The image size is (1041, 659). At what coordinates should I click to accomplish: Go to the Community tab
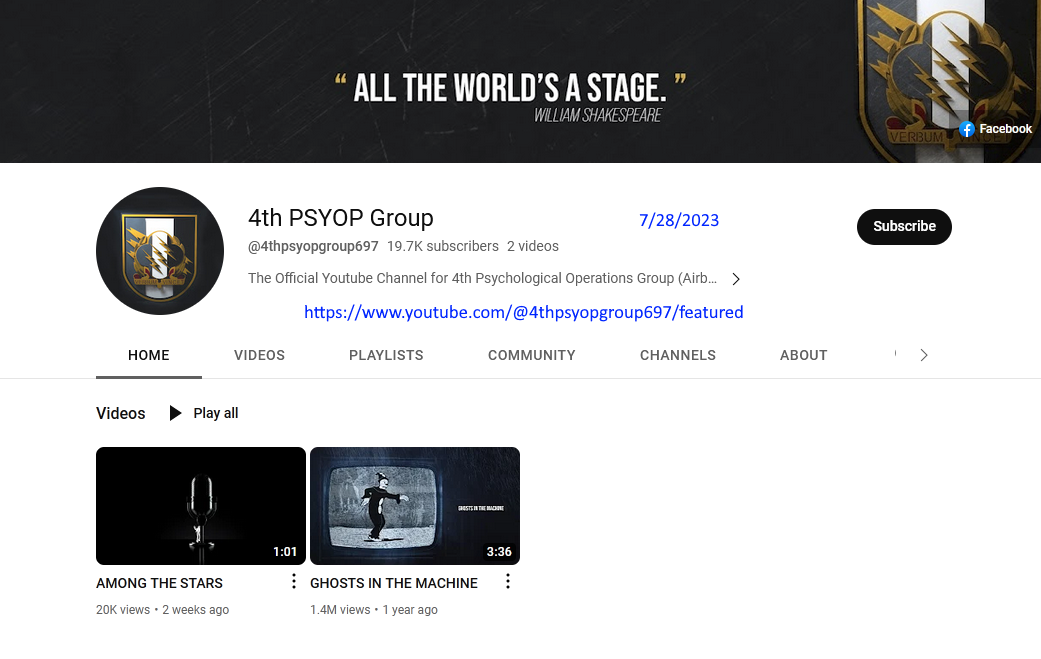(x=532, y=355)
